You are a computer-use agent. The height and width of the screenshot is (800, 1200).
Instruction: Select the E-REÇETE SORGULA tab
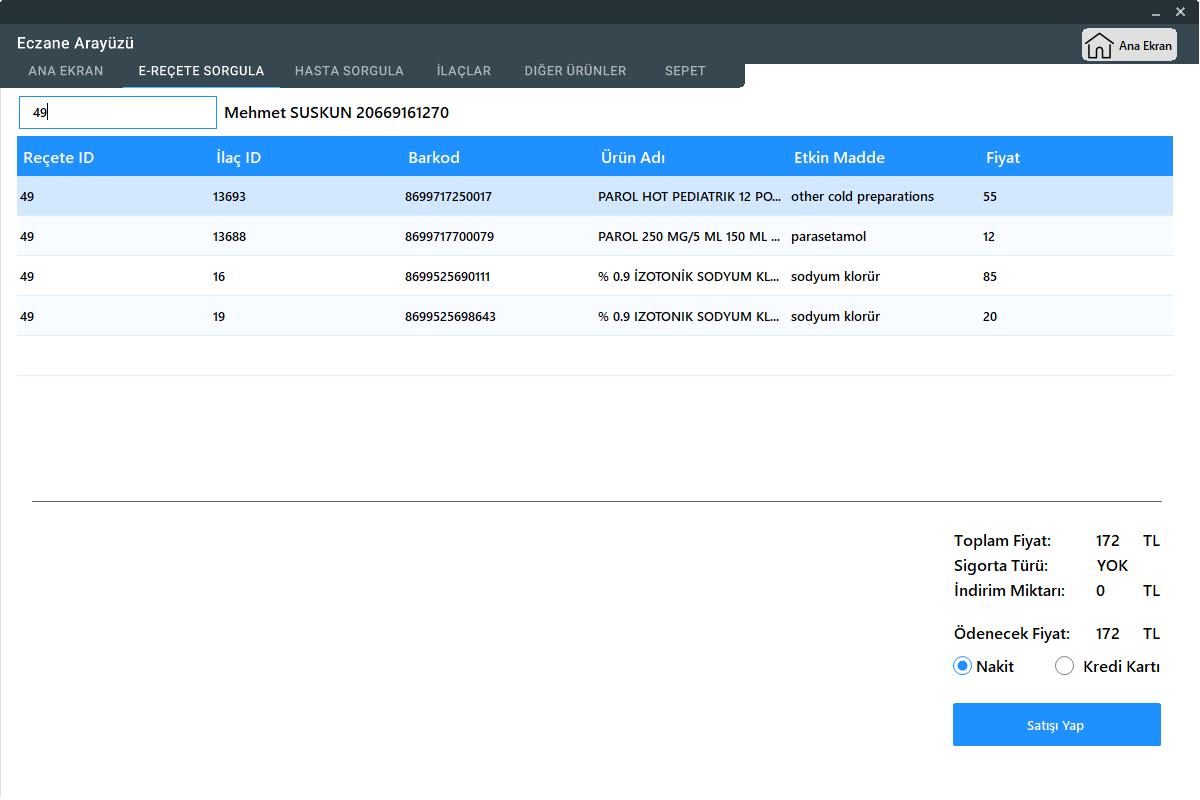coord(201,71)
